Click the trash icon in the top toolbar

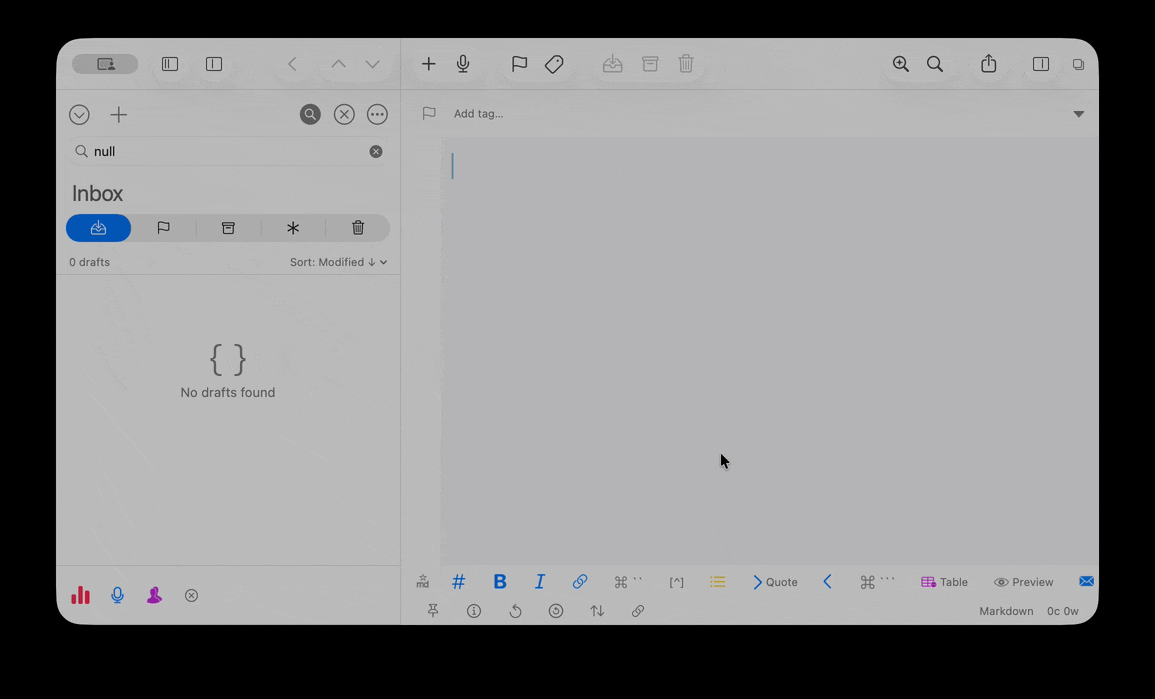pyautogui.click(x=686, y=64)
